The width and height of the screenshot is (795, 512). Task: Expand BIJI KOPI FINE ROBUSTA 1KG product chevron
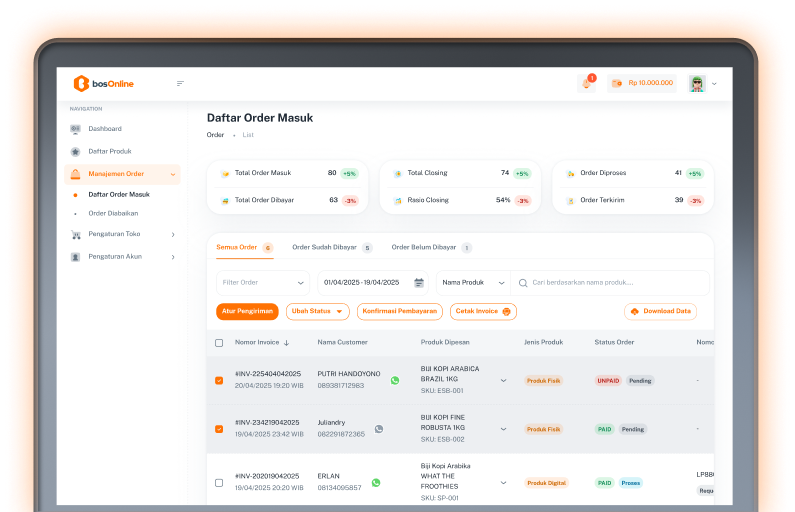(503, 429)
